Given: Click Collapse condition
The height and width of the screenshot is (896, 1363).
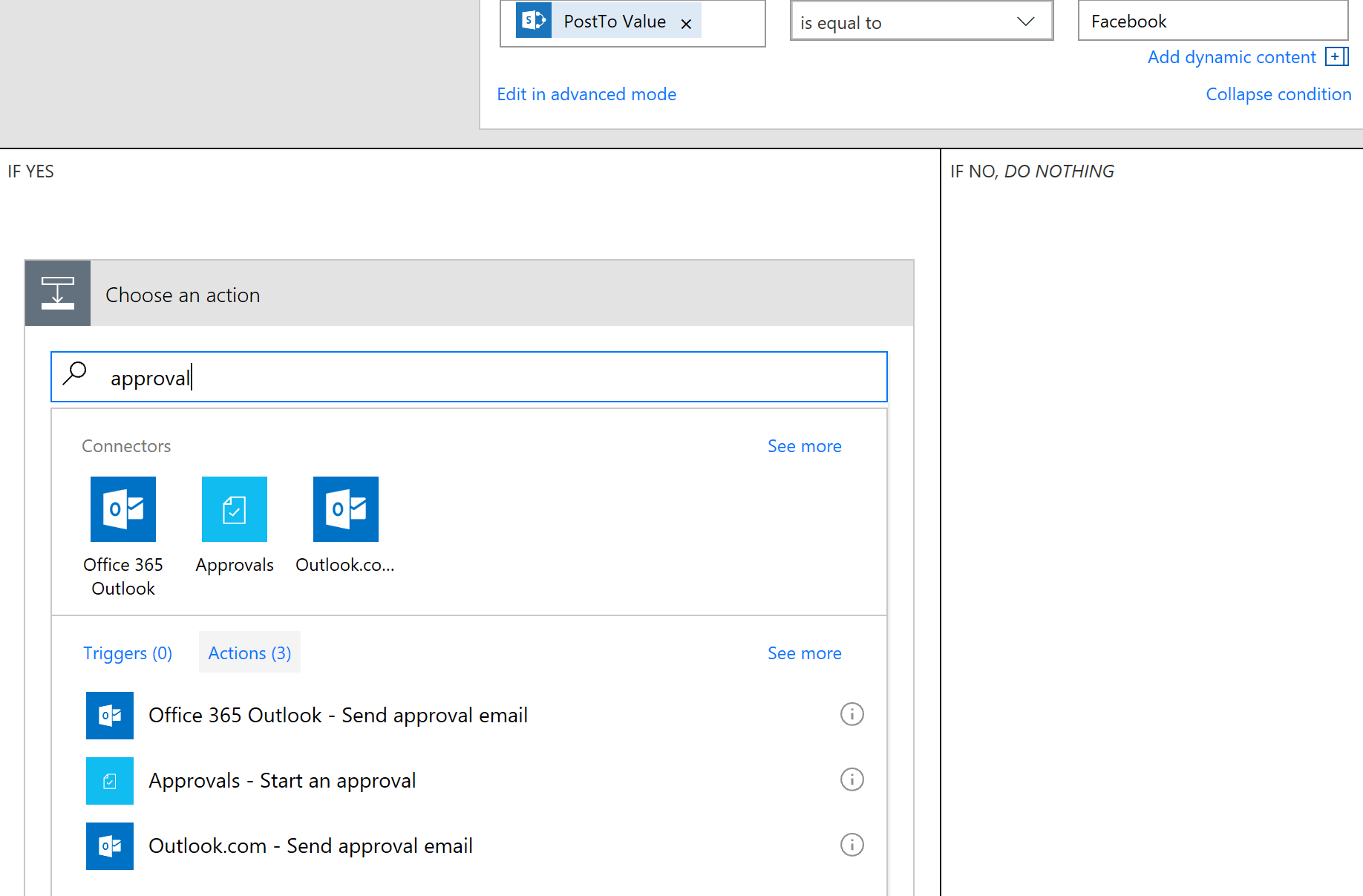Looking at the screenshot, I should coord(1278,94).
